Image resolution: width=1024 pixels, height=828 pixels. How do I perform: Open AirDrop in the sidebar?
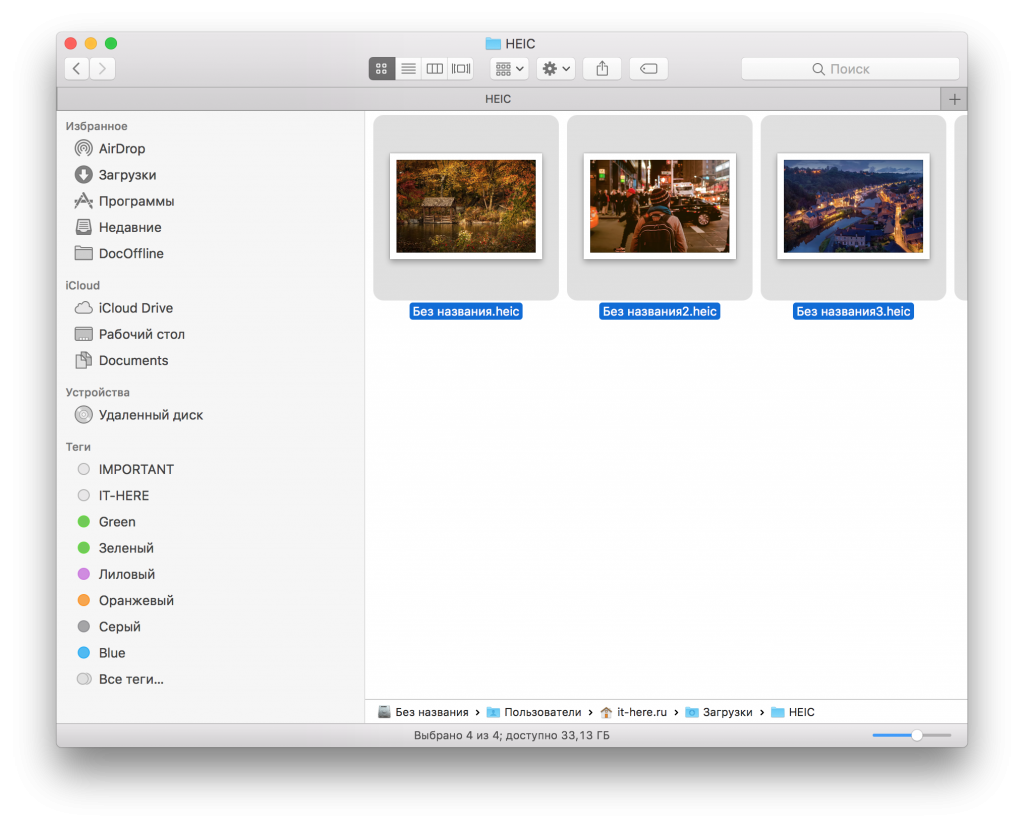[x=121, y=149]
